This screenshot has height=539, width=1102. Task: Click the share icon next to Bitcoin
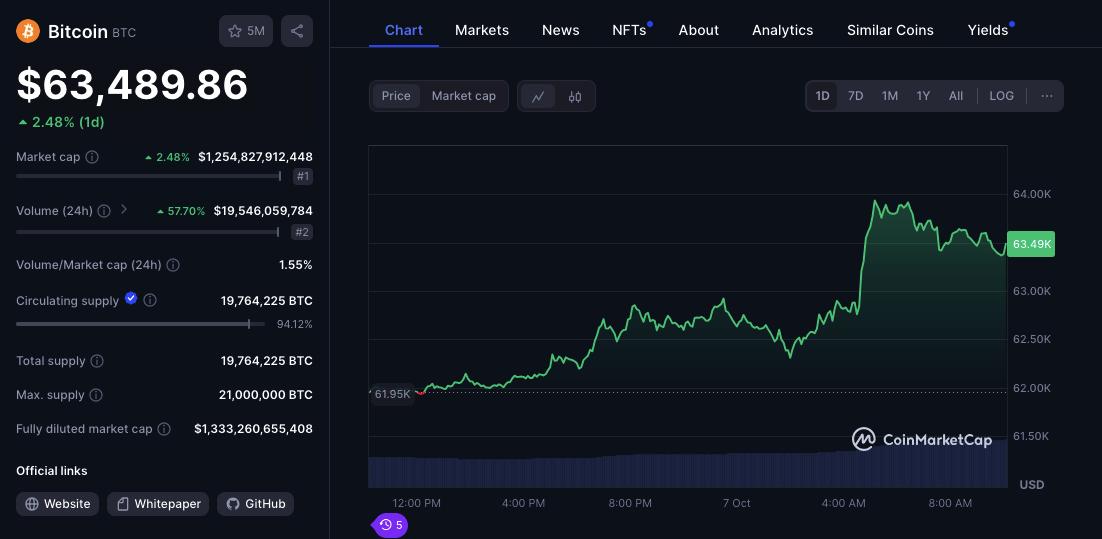click(x=297, y=31)
